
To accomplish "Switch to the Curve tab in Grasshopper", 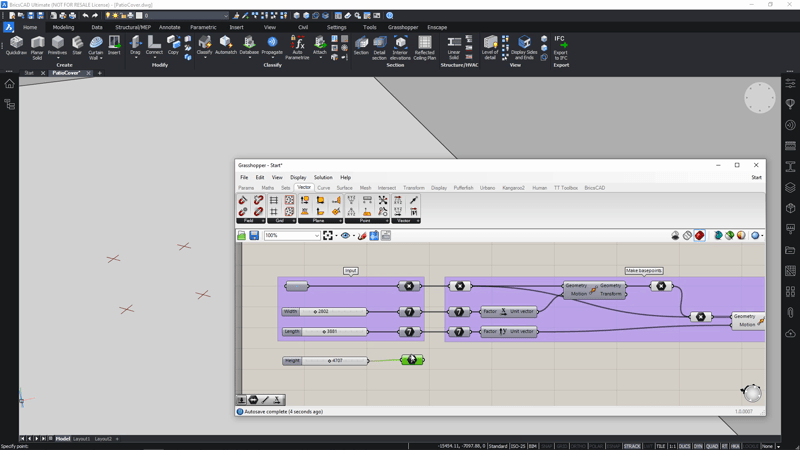I will click(323, 188).
